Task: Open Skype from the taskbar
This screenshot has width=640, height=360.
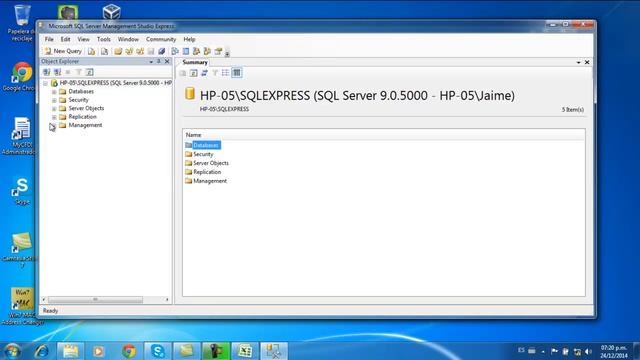Action: coord(158,351)
